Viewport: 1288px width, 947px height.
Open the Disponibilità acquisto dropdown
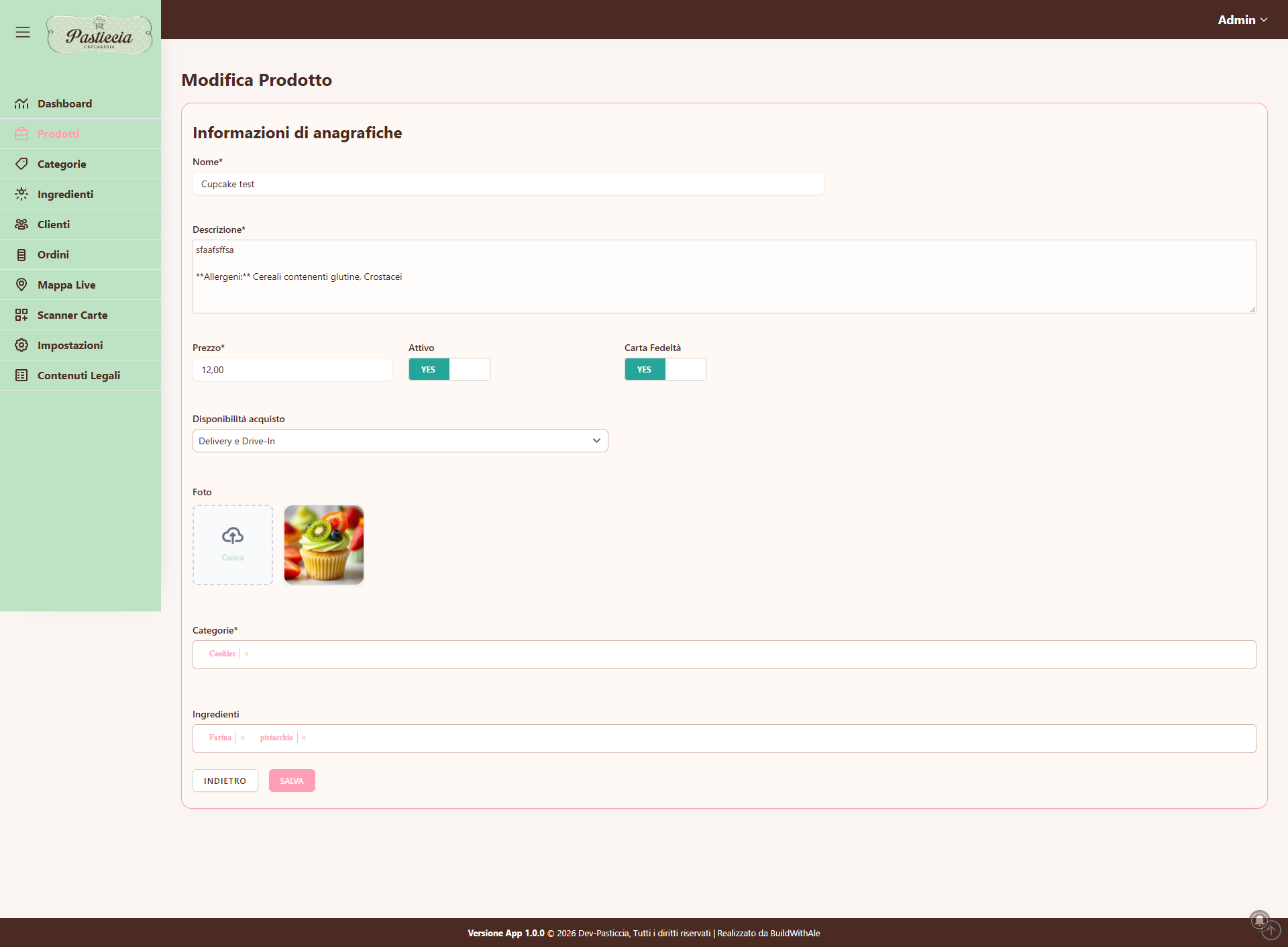point(400,441)
